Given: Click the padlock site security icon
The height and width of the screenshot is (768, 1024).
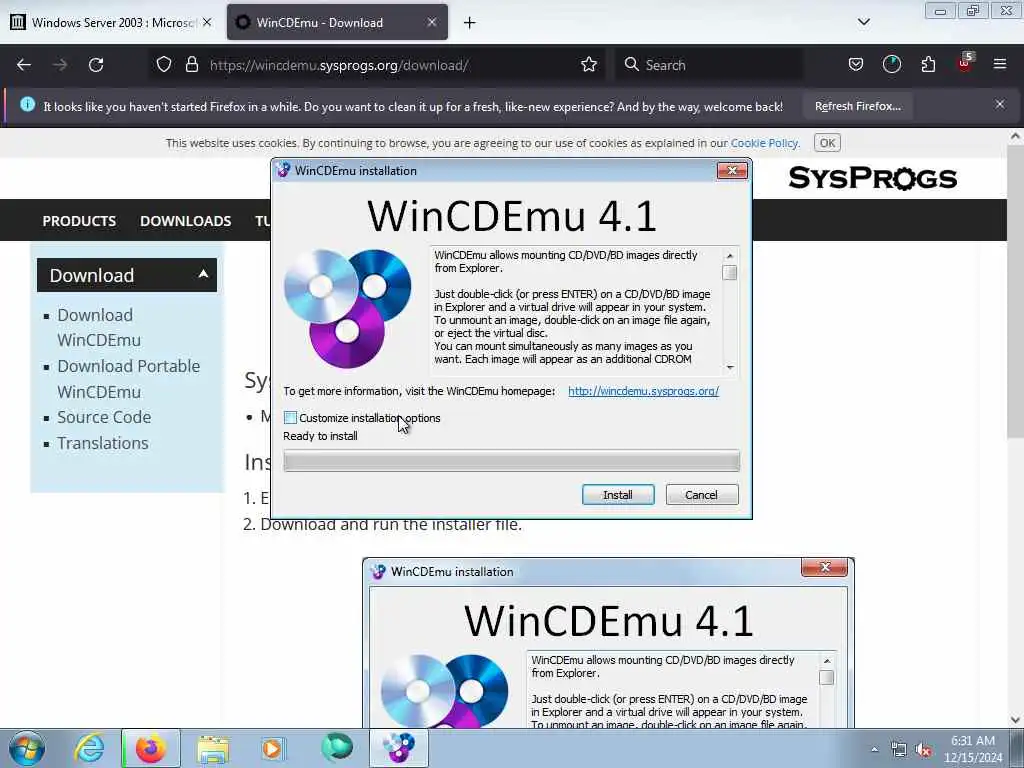Looking at the screenshot, I should 191,65.
